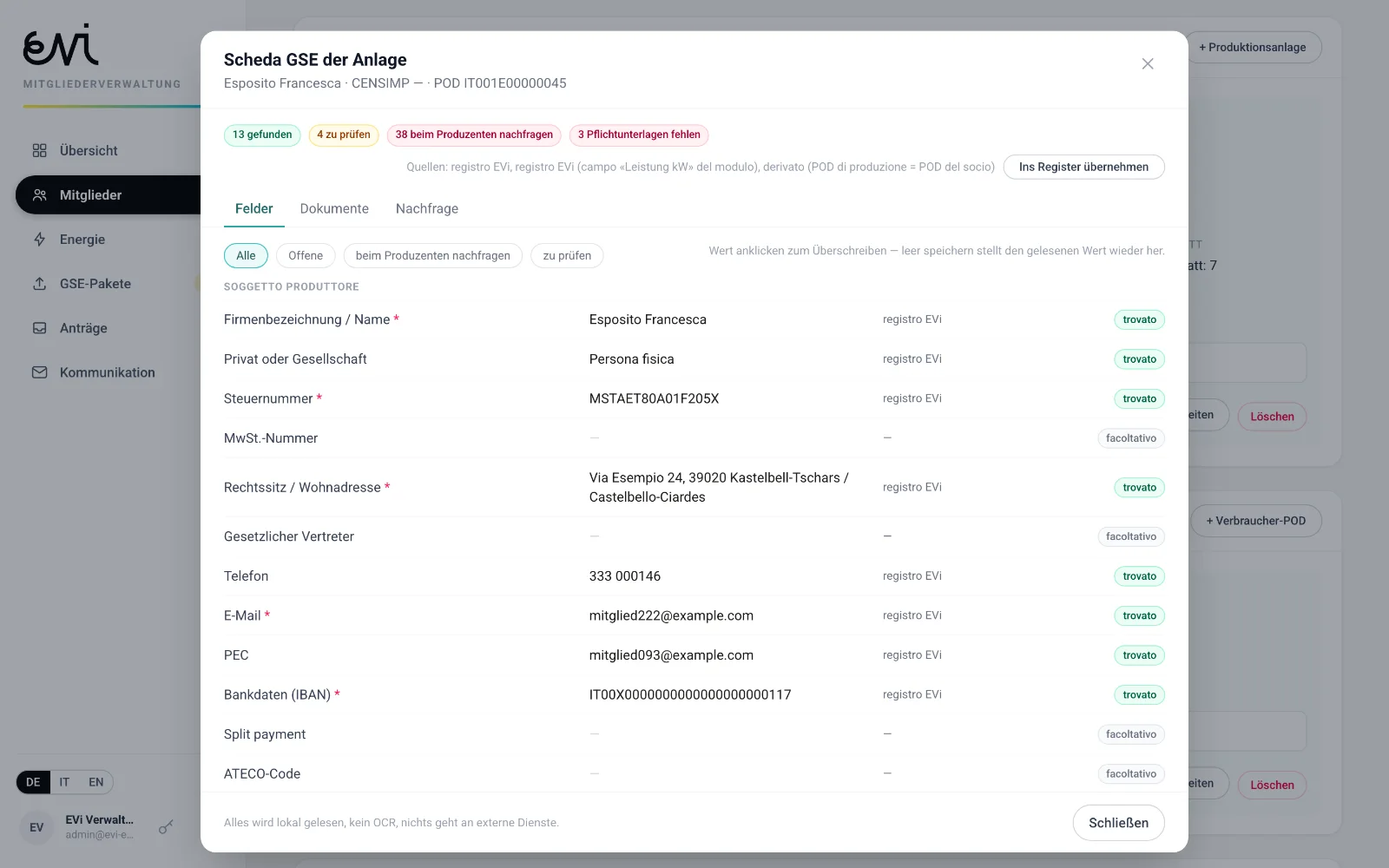Click the 13 gefunden badge
The width and height of the screenshot is (1389, 868).
262,135
